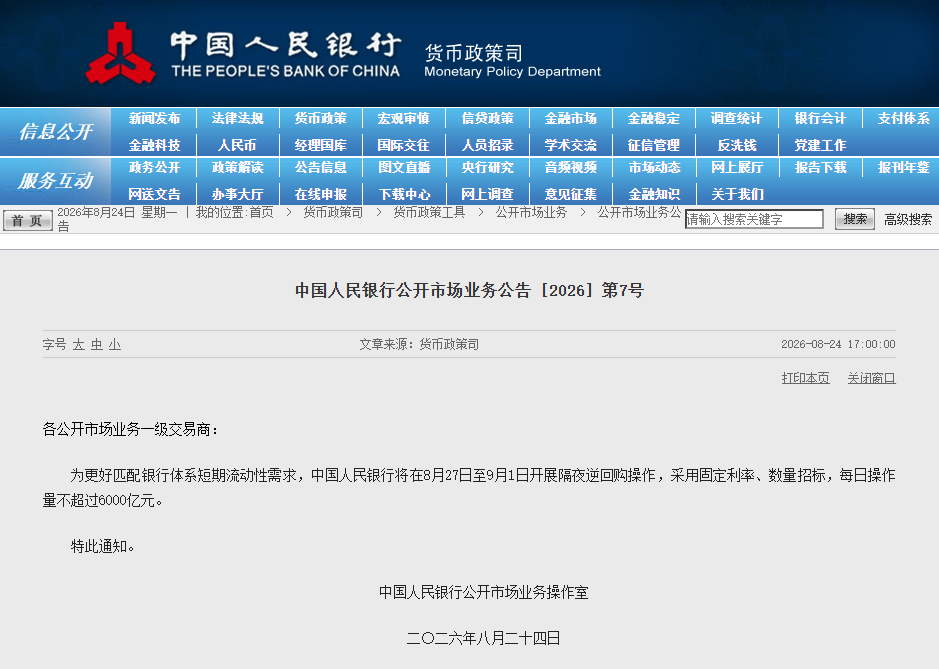Set font size to 小
Screen dimensions: 939x669
(114, 344)
